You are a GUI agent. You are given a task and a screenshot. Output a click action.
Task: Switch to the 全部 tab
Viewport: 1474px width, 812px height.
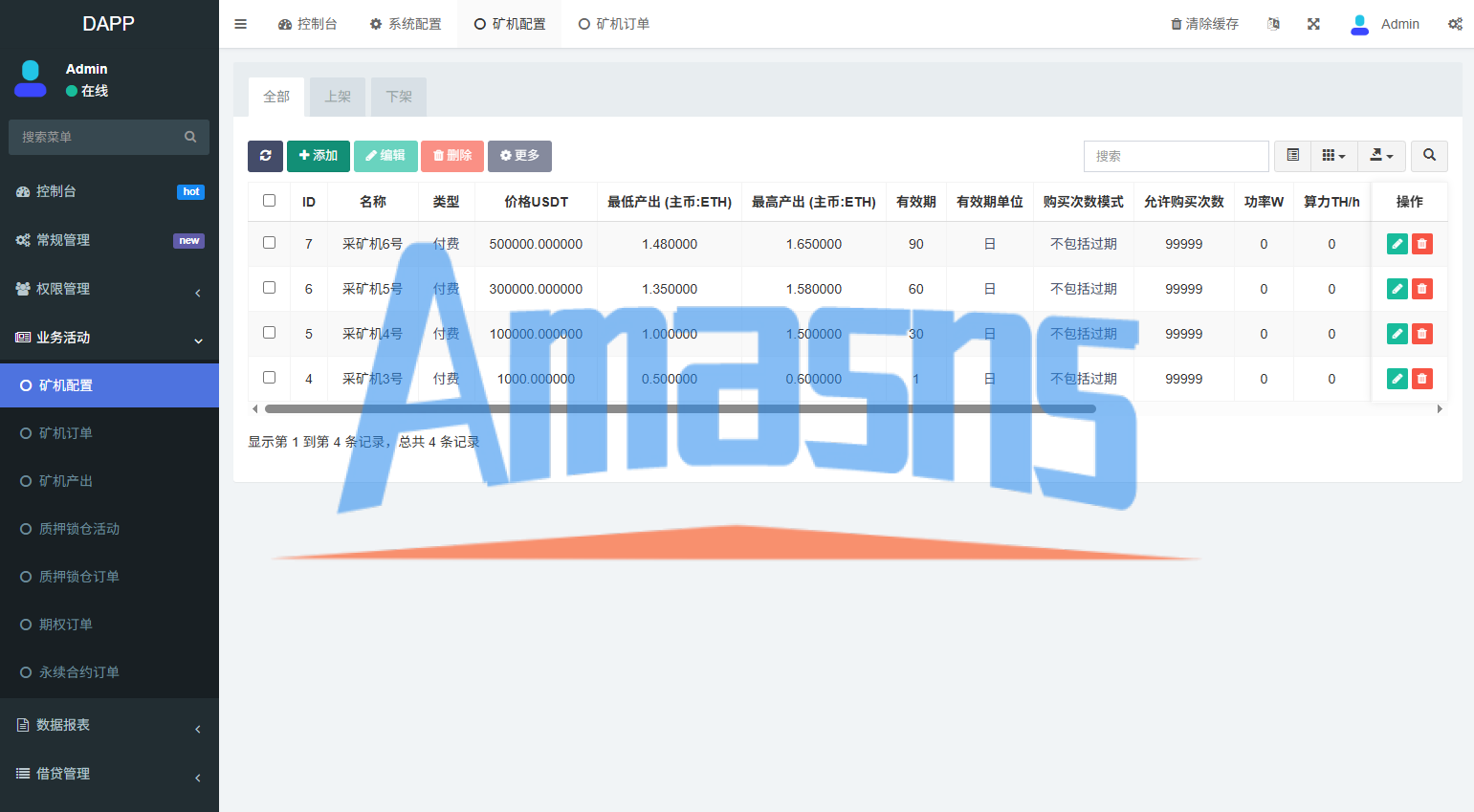tap(276, 97)
